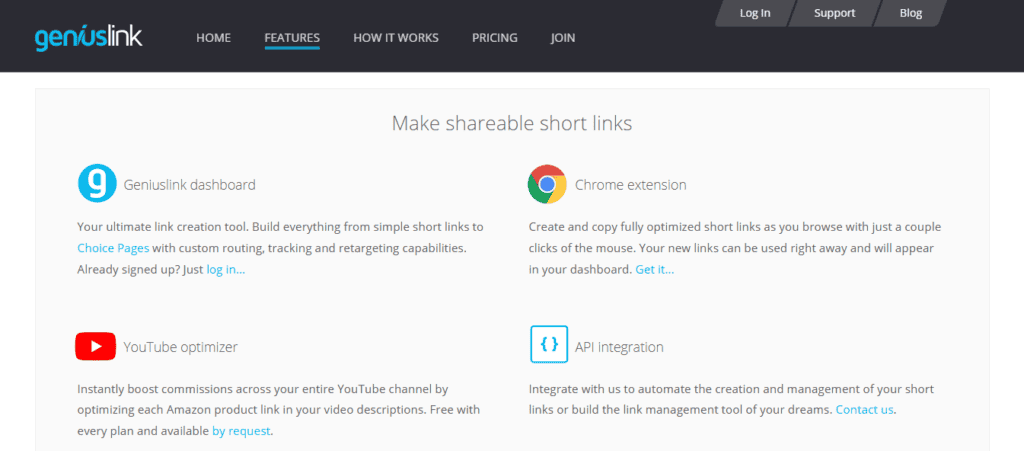Open the 'by request' link
Screen dimensions: 1024x451
click(241, 431)
